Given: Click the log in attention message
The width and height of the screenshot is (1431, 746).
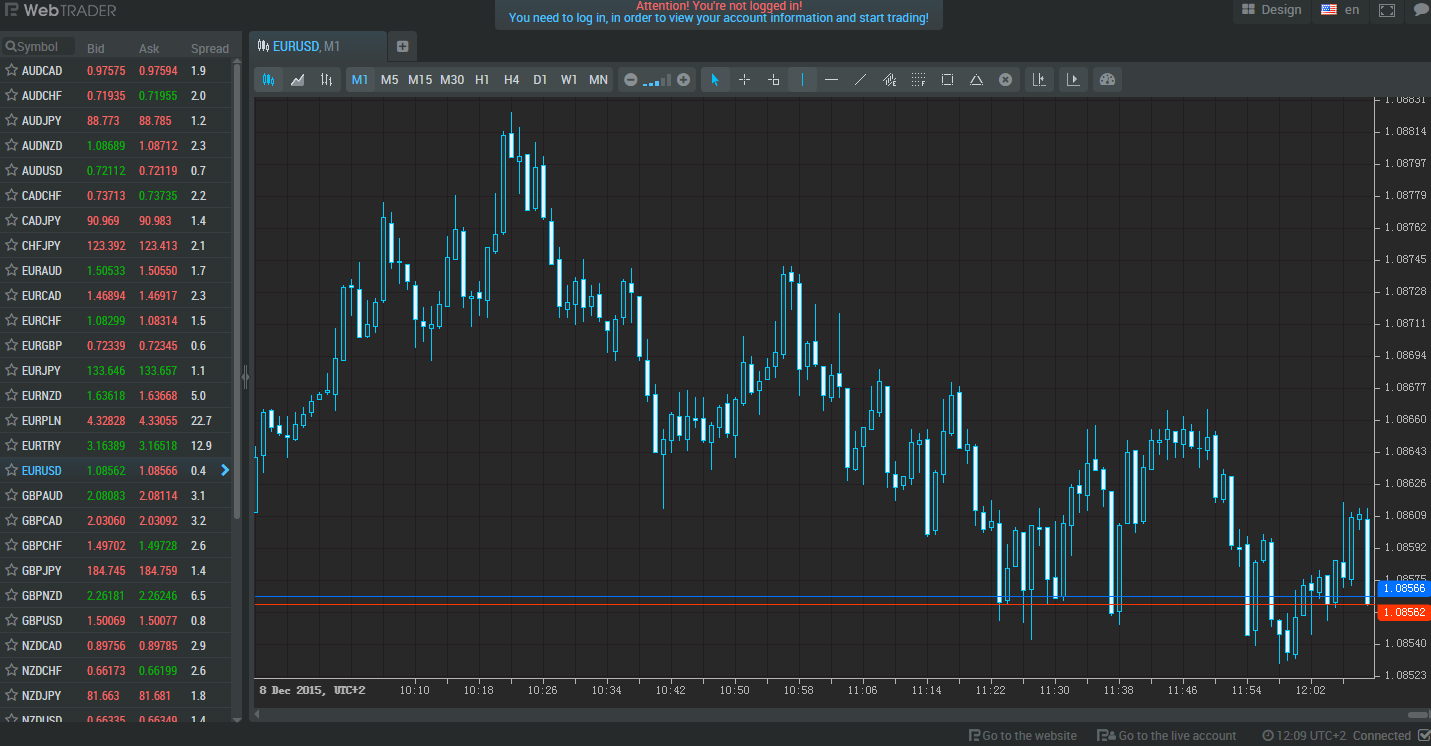Looking at the screenshot, I should click(x=718, y=13).
